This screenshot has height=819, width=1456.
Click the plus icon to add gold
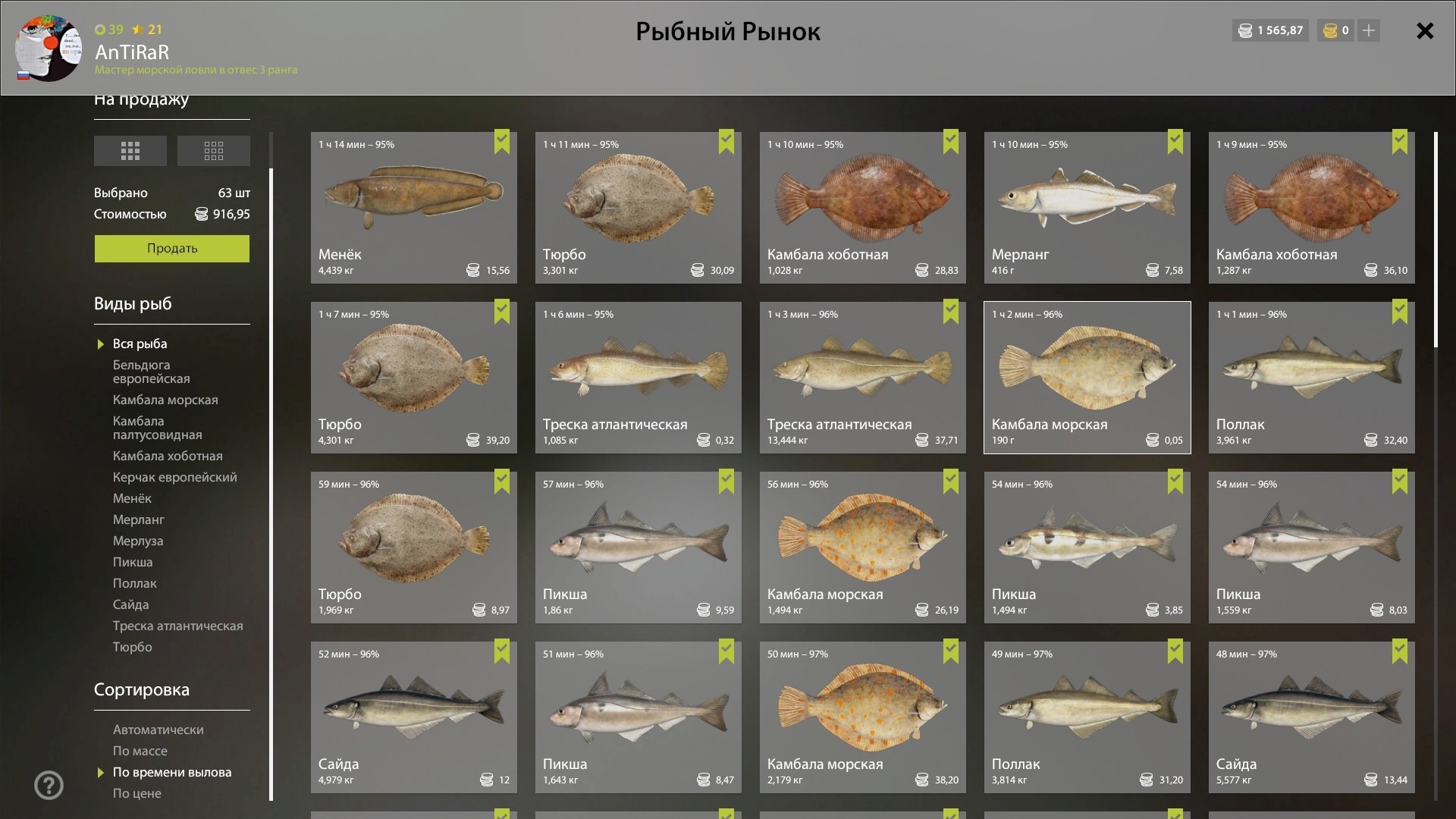[x=1368, y=30]
